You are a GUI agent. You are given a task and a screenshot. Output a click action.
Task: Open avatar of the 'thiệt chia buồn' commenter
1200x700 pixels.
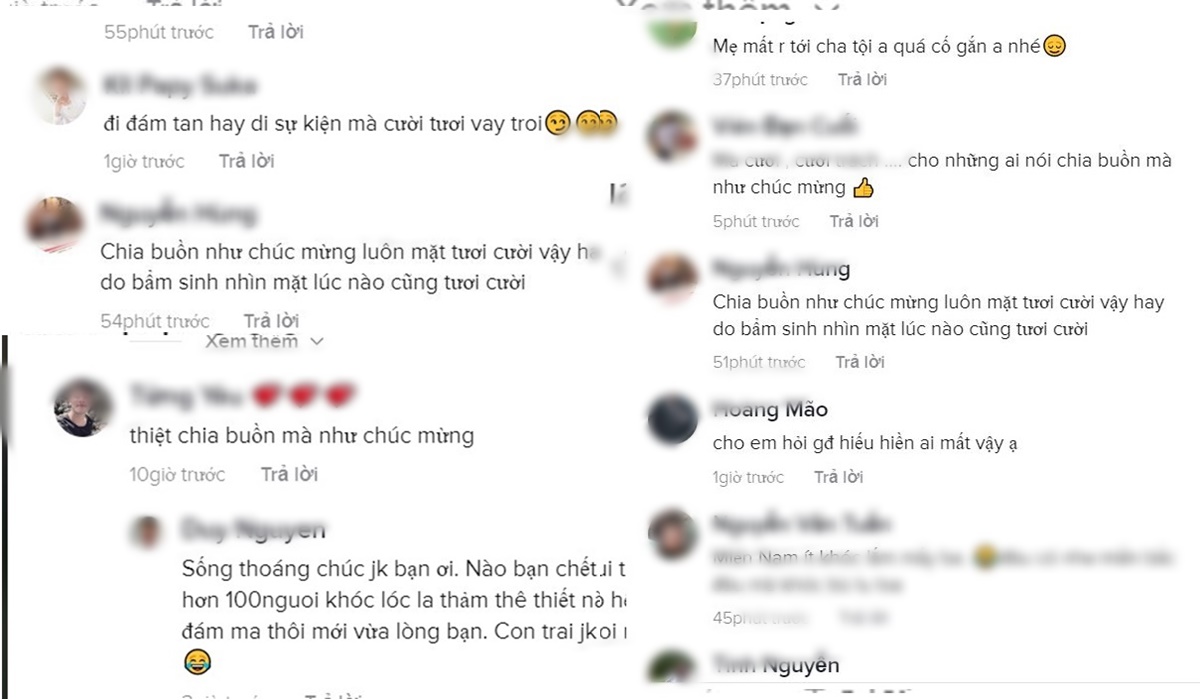tap(84, 407)
